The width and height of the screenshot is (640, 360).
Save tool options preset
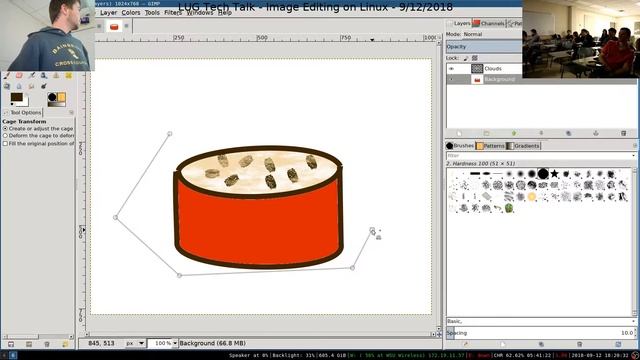point(11,344)
